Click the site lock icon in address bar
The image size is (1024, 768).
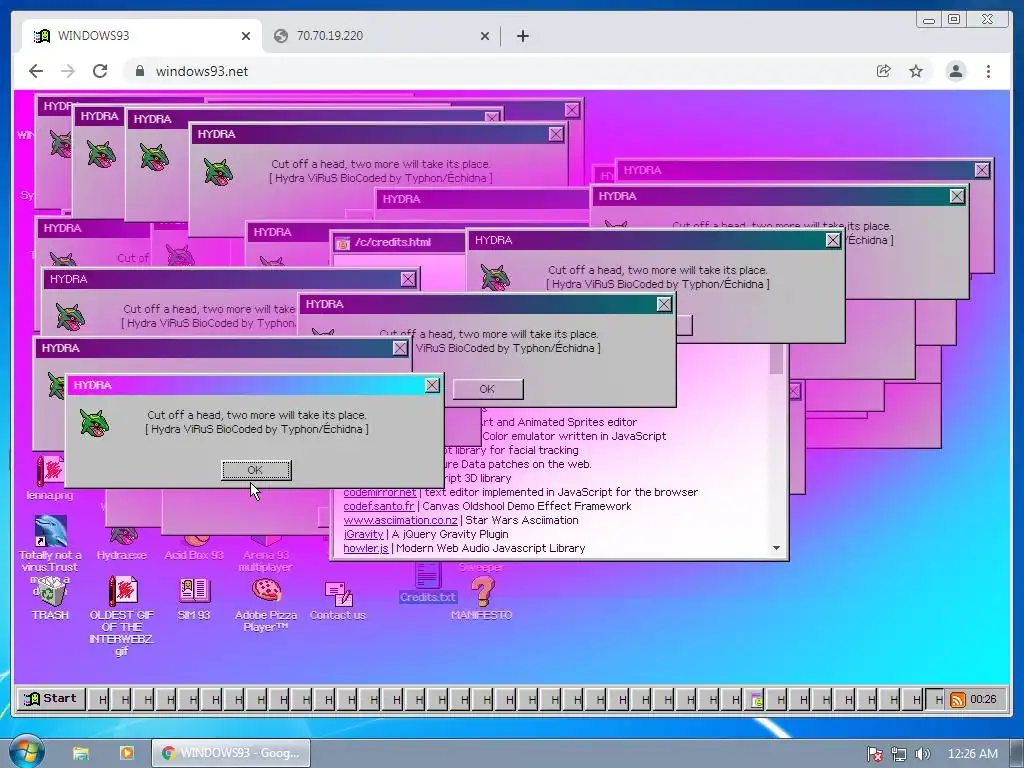click(139, 71)
